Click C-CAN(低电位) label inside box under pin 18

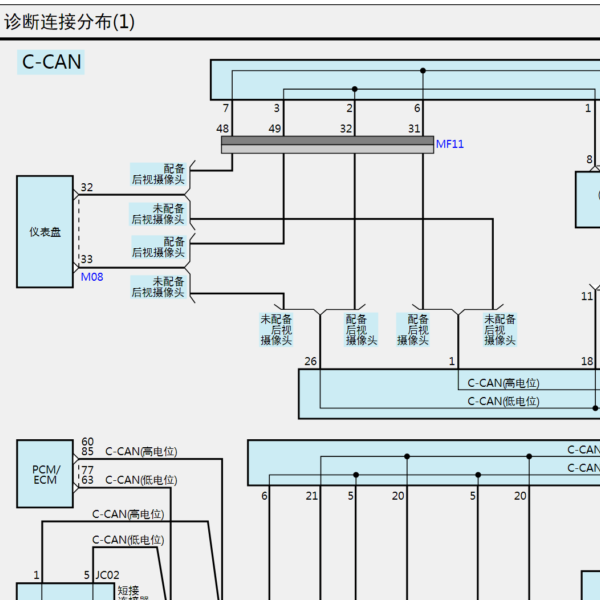click(x=504, y=401)
